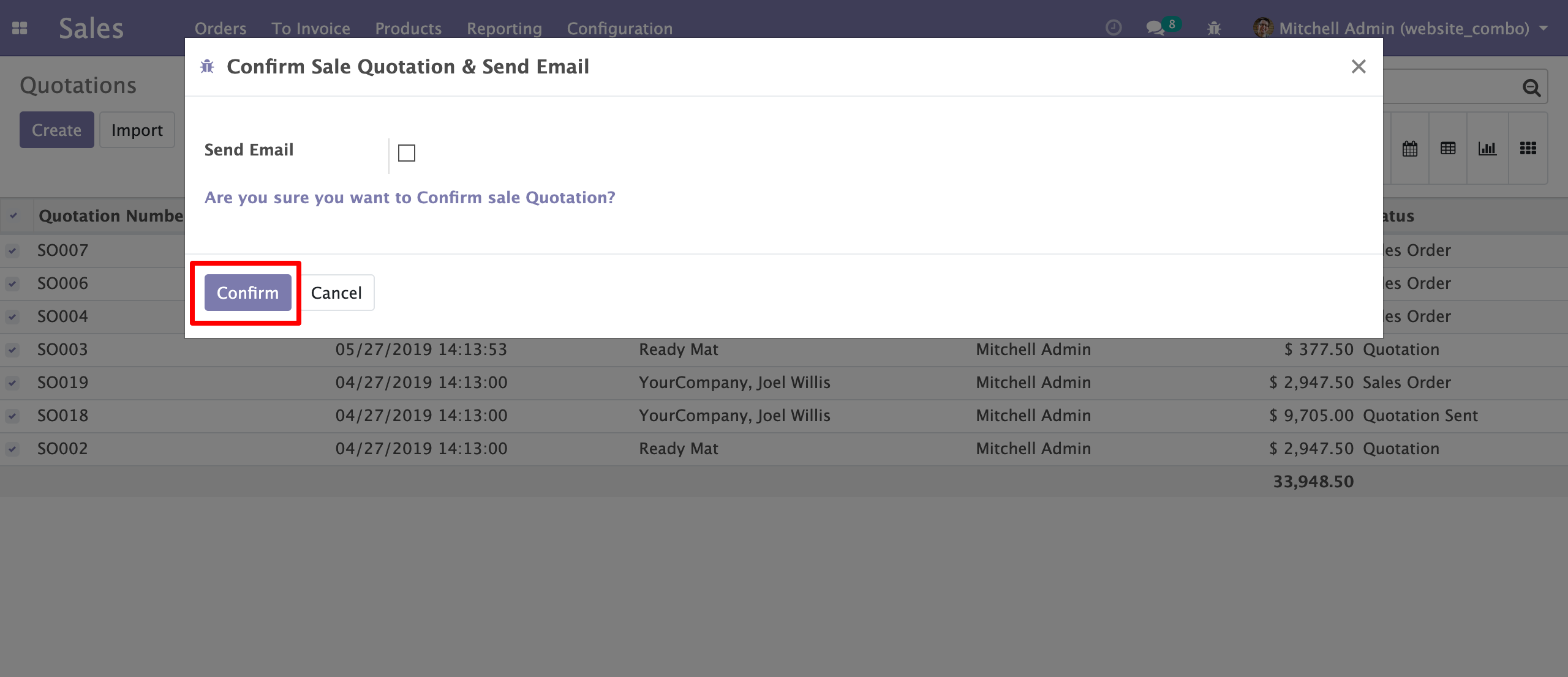
Task: Cancel the confirmation dialog
Action: (x=336, y=293)
